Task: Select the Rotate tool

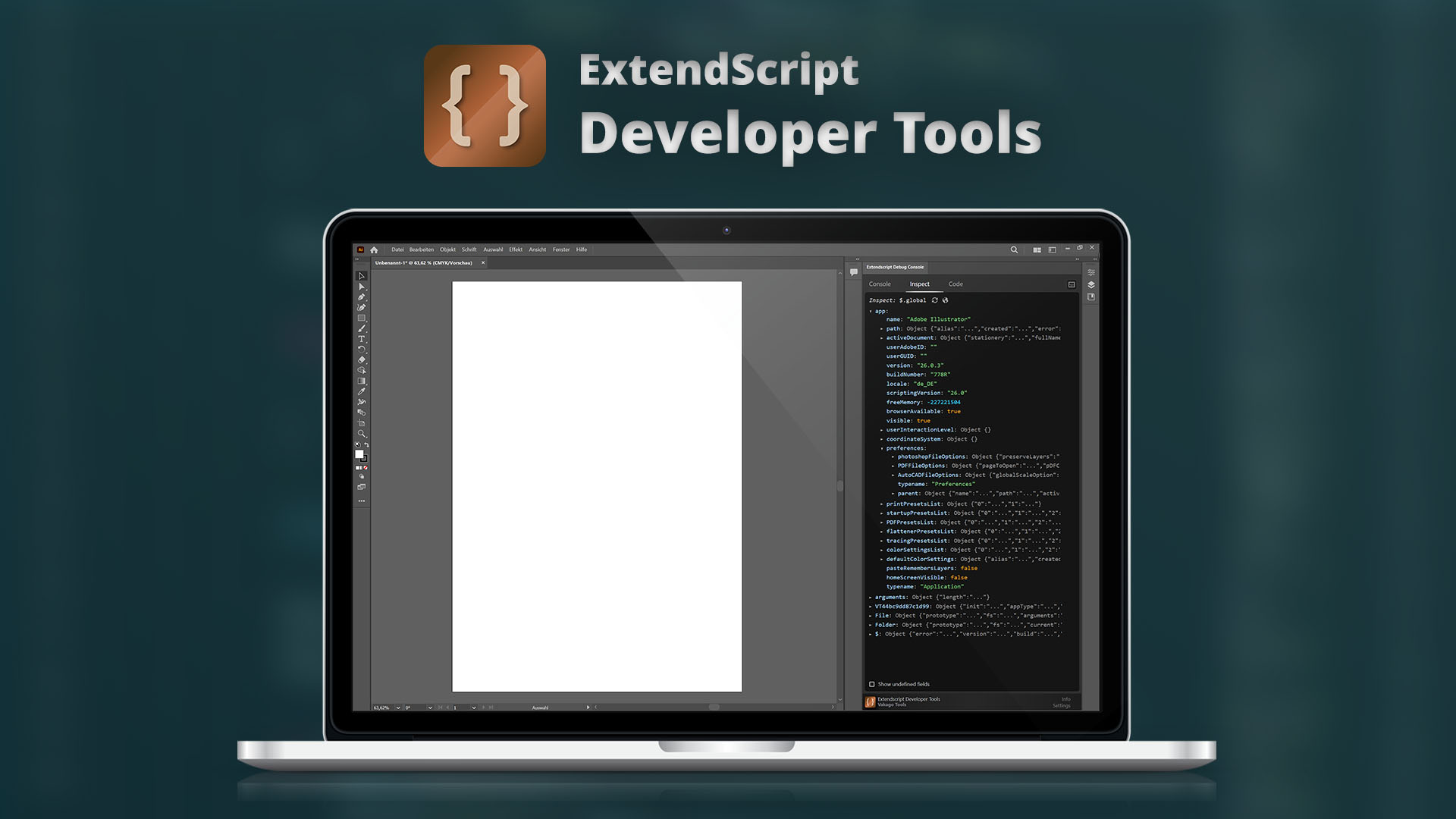Action: (x=362, y=350)
